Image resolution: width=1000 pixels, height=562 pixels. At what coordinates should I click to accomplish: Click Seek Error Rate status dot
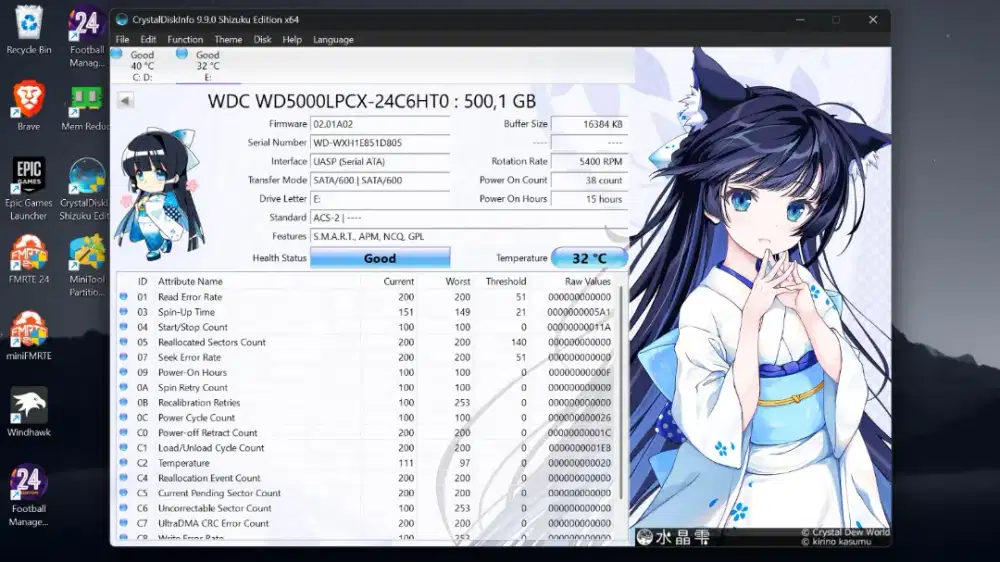tap(123, 357)
